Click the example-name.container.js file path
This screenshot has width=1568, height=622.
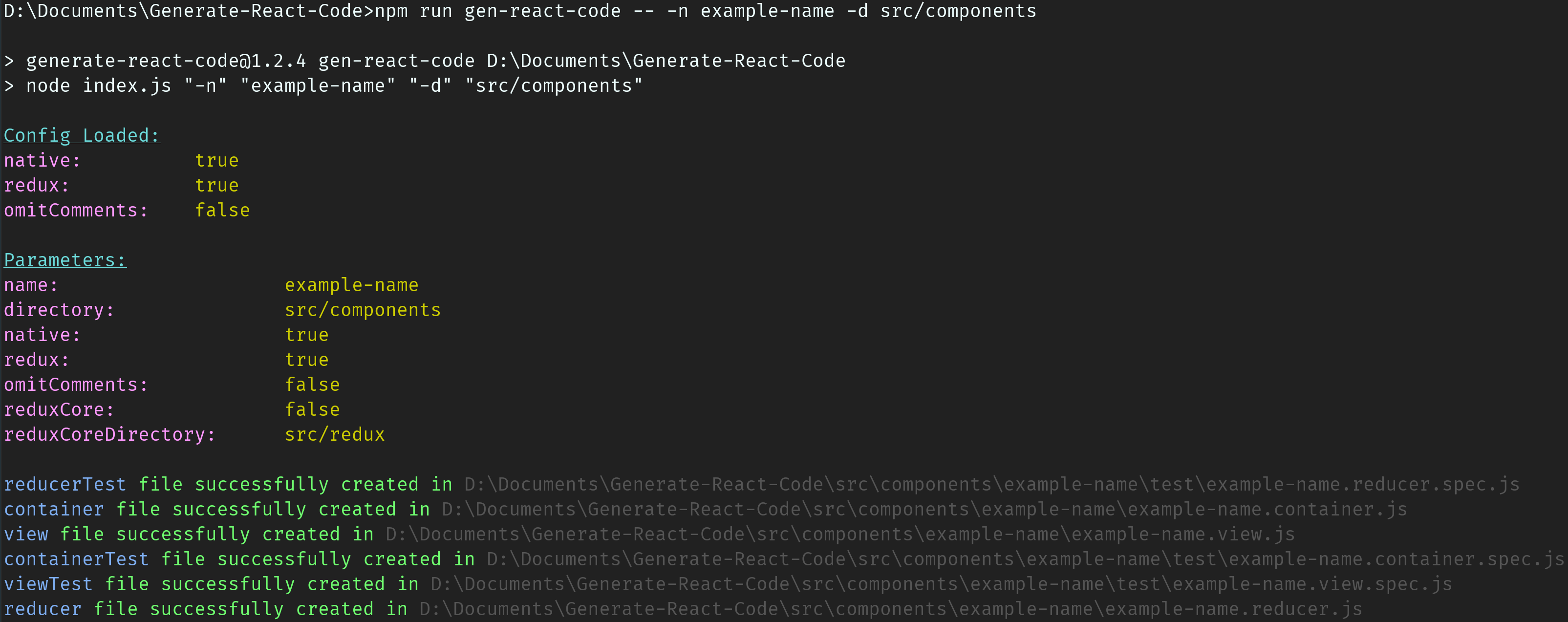pyautogui.click(x=924, y=510)
